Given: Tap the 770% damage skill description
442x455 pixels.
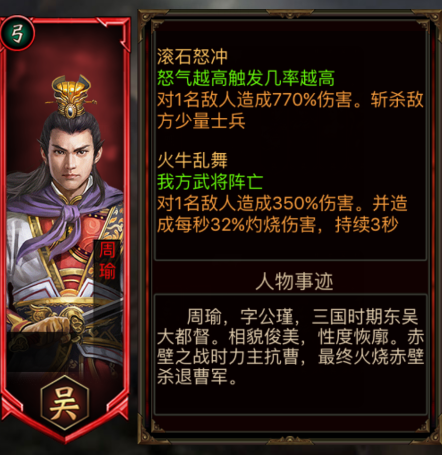Looking at the screenshot, I should 290,110.
